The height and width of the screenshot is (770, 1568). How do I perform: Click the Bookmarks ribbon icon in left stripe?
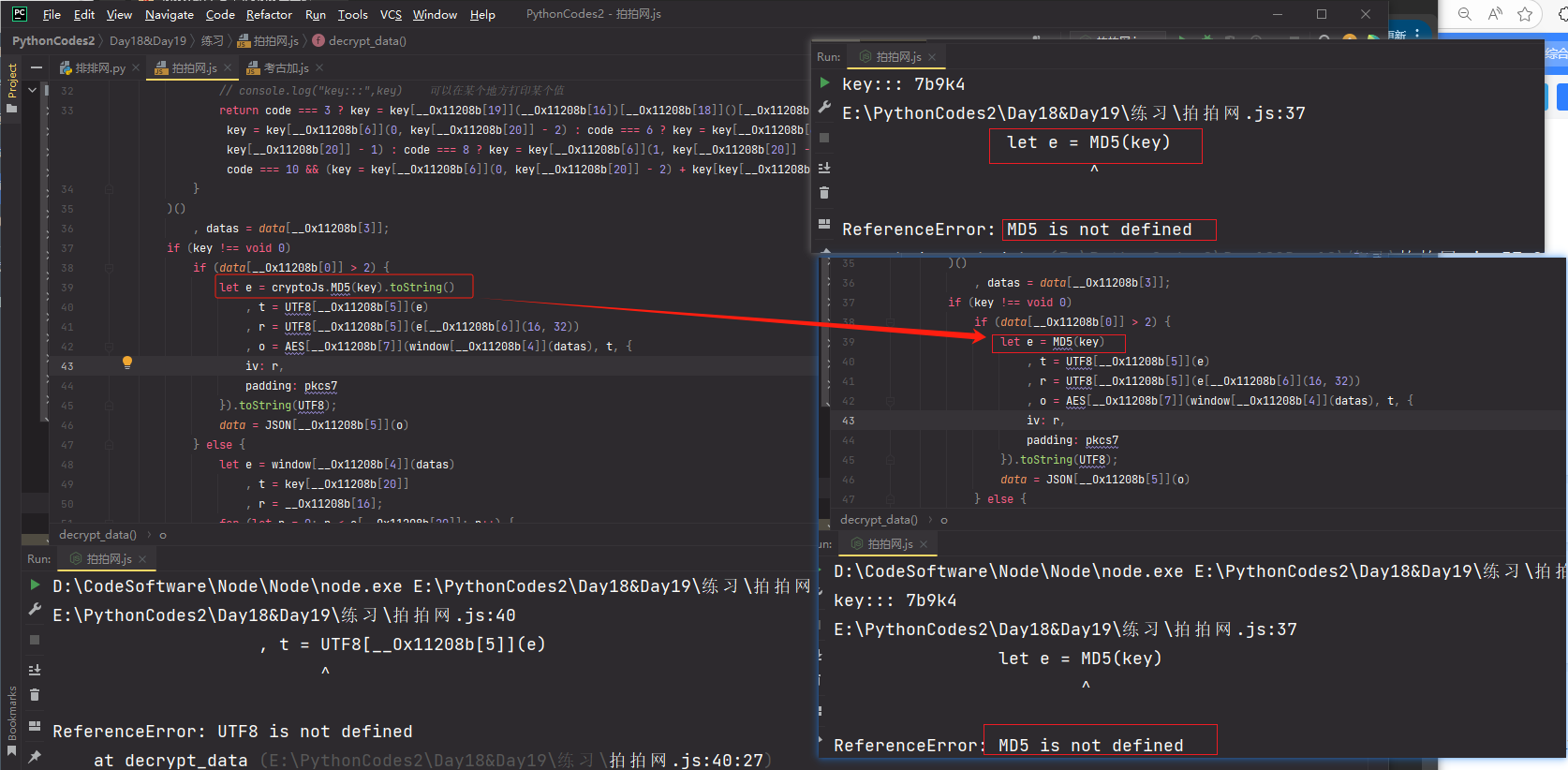coord(12,750)
